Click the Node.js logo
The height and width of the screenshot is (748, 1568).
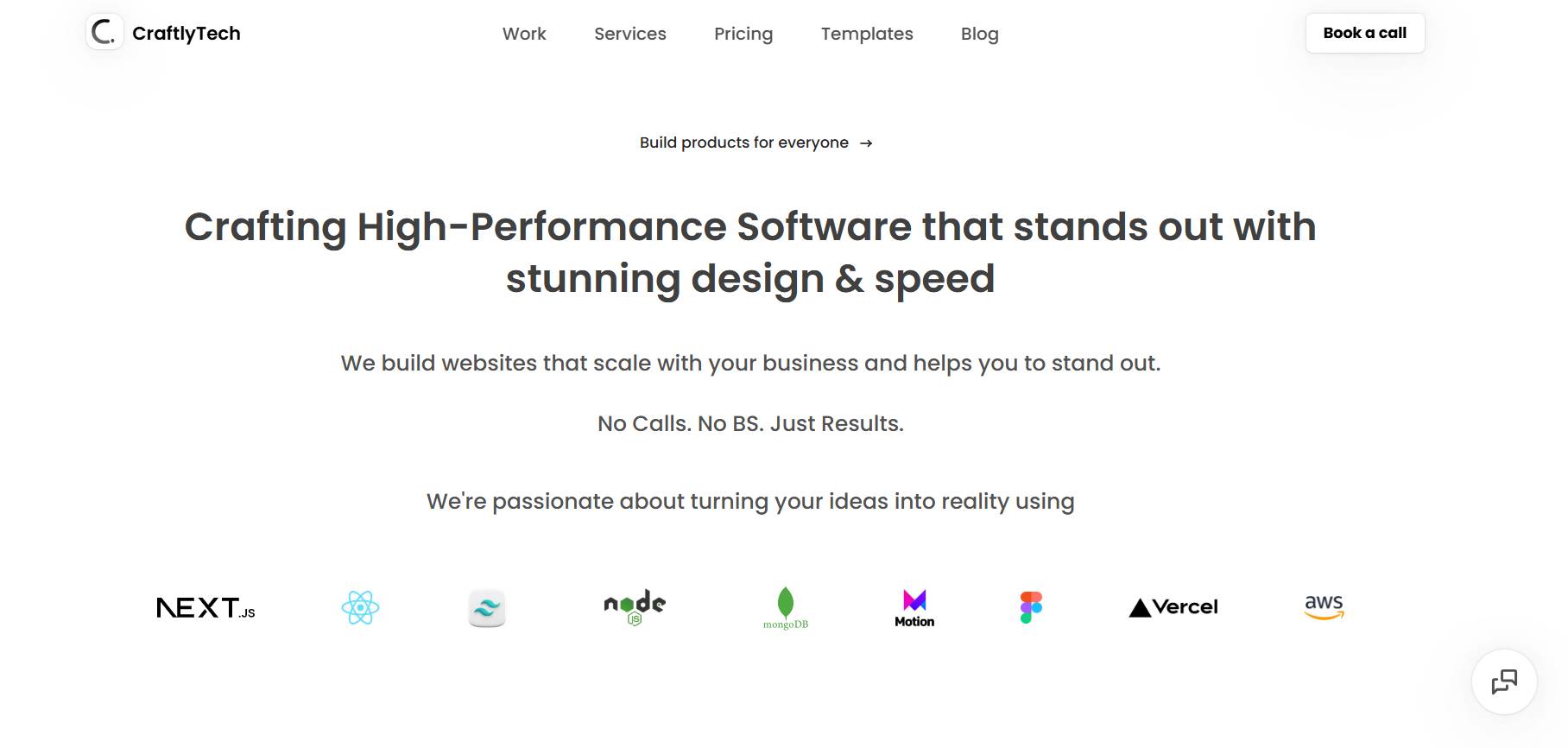coord(634,606)
